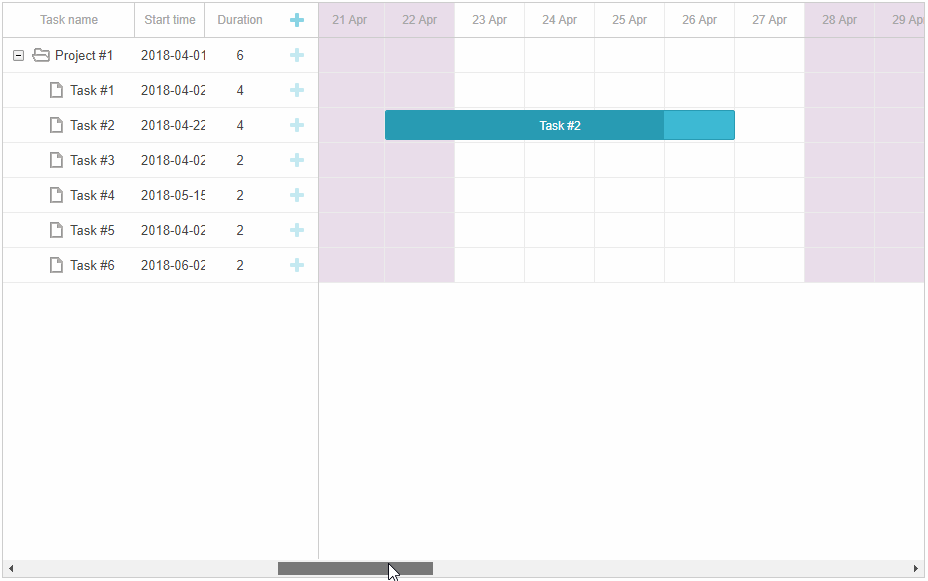Screen dimensions: 928x581
Task: Click the plus icon in Task #3 row
Action: coord(297,160)
